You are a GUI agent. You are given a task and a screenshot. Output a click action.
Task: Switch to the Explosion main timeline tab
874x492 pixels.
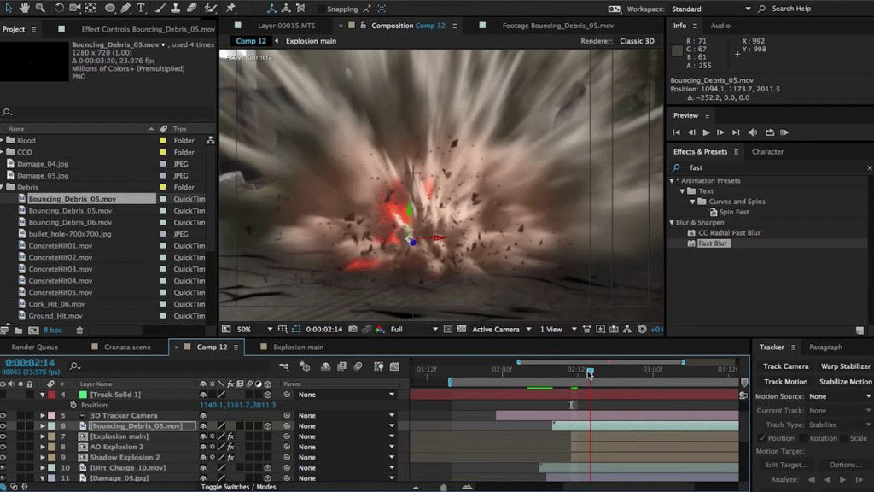tap(297, 347)
